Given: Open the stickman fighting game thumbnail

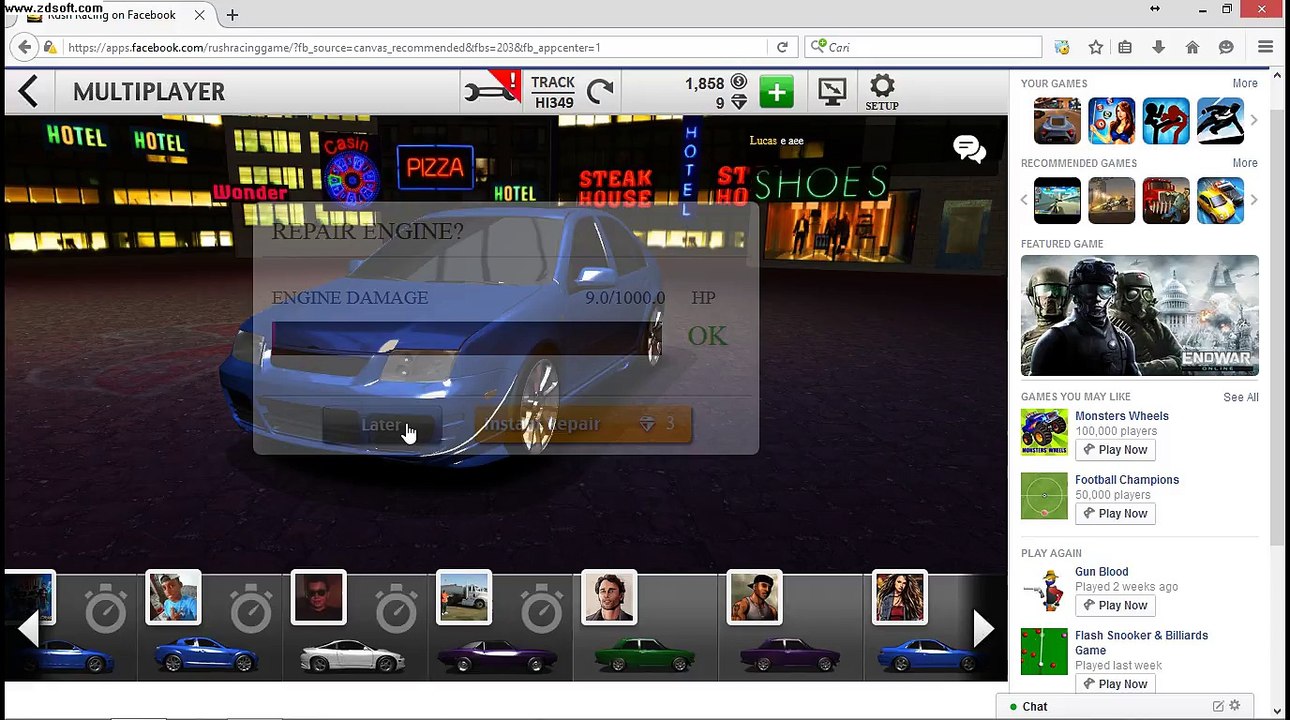Looking at the screenshot, I should [1166, 121].
